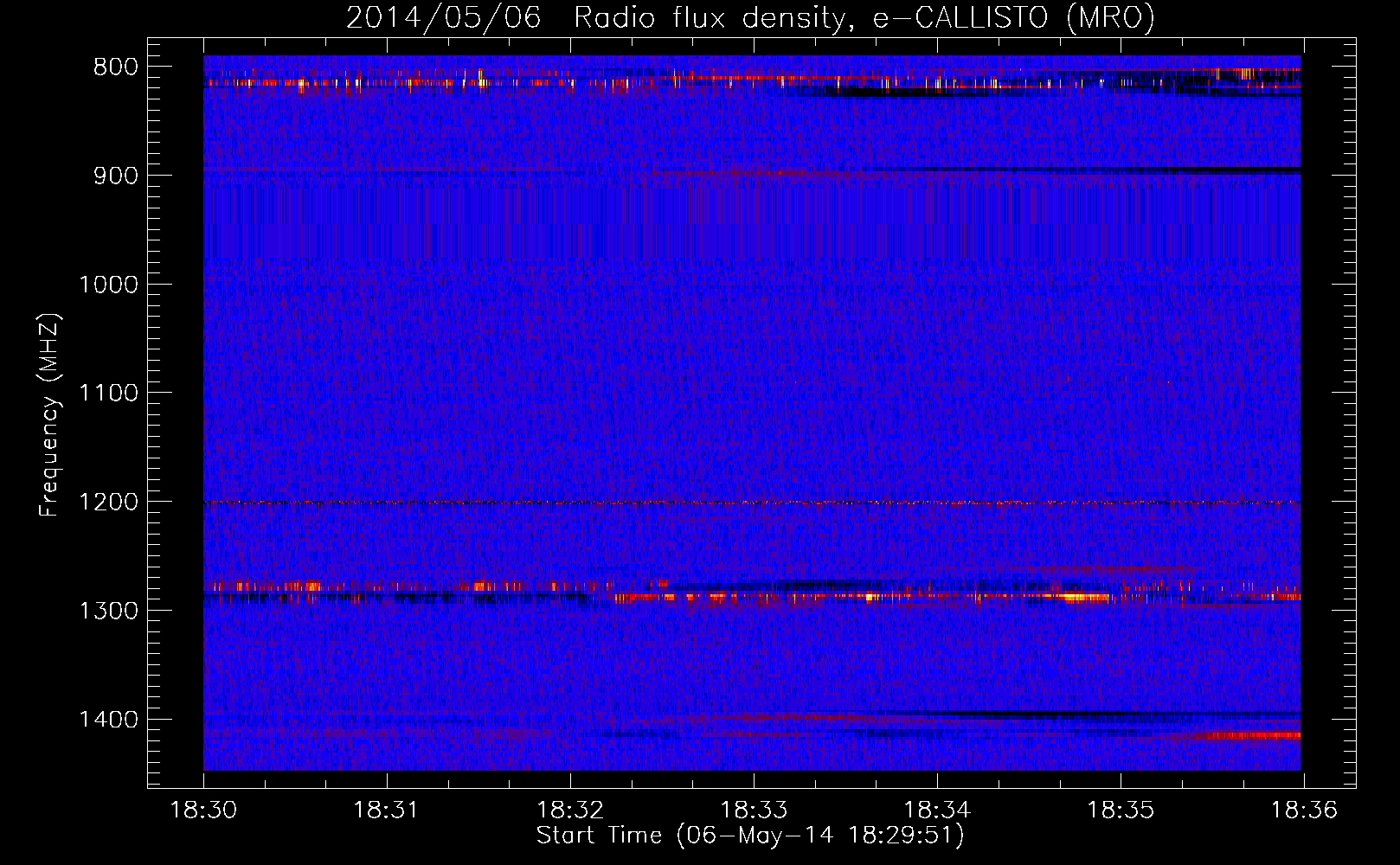Click the 'Start Time (06-May-14 18:29:51)' label

(x=750, y=836)
